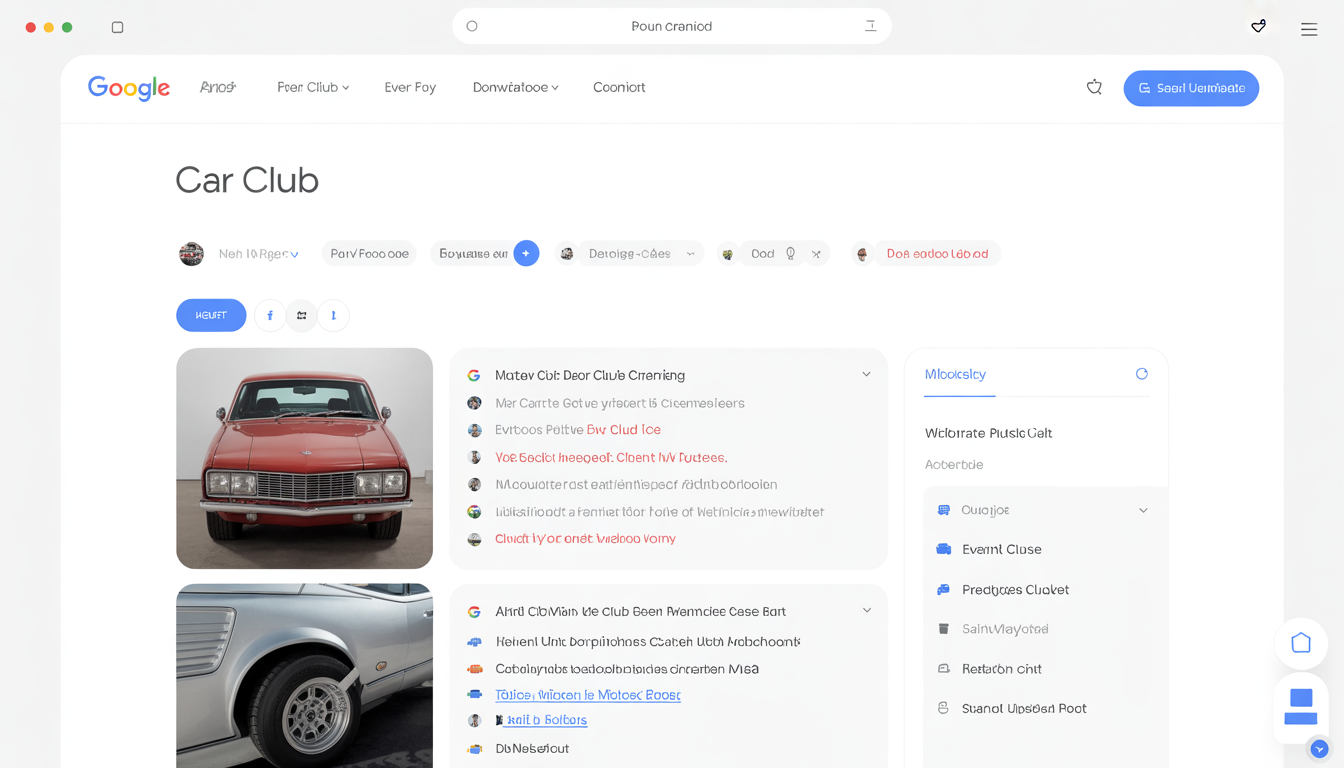Click the red car thumbnail image
The image size is (1344, 768).
304,458
